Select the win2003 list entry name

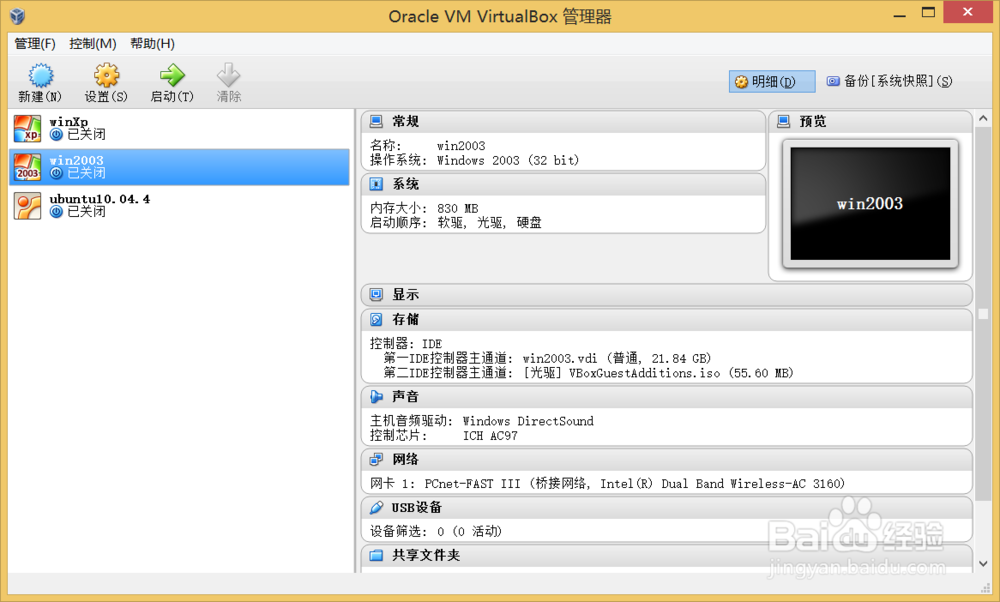click(x=77, y=160)
